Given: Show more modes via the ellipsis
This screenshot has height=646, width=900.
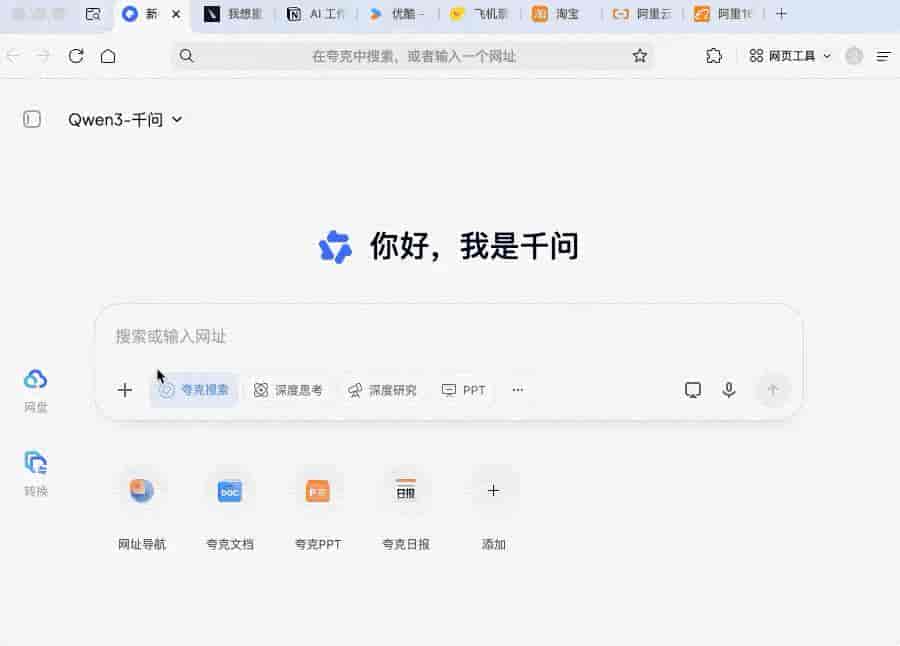Looking at the screenshot, I should [x=518, y=390].
